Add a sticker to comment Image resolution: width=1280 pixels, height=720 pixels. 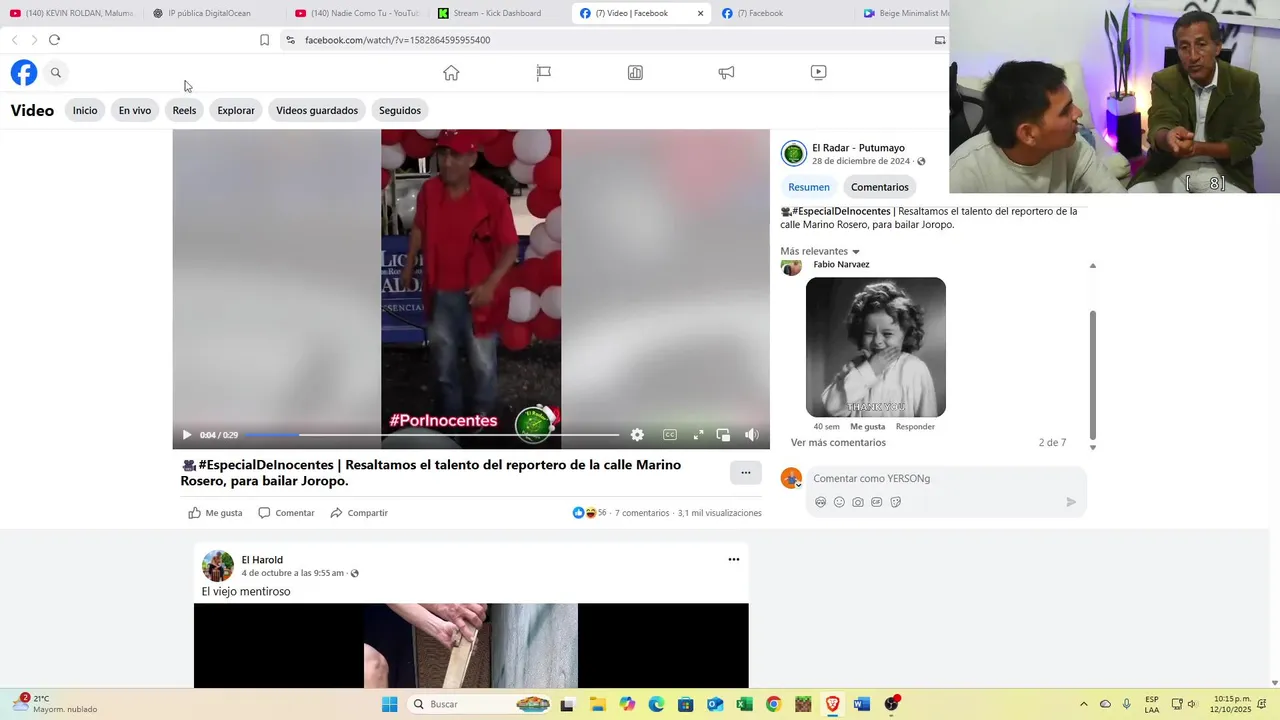click(x=896, y=502)
